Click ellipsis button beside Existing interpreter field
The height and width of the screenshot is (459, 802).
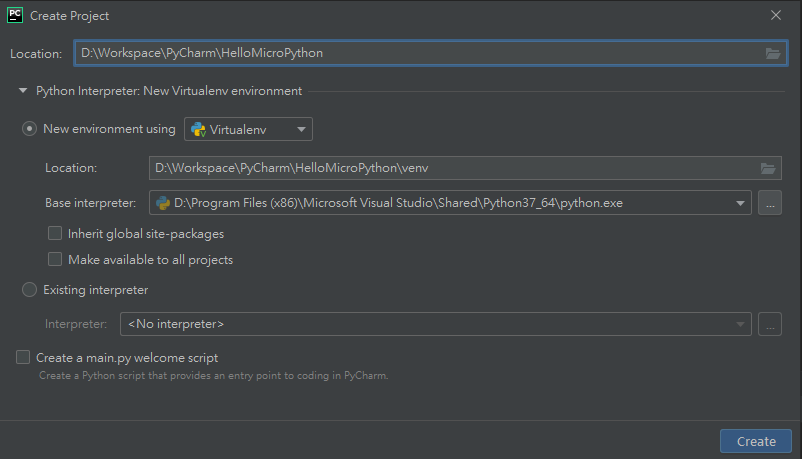[770, 324]
